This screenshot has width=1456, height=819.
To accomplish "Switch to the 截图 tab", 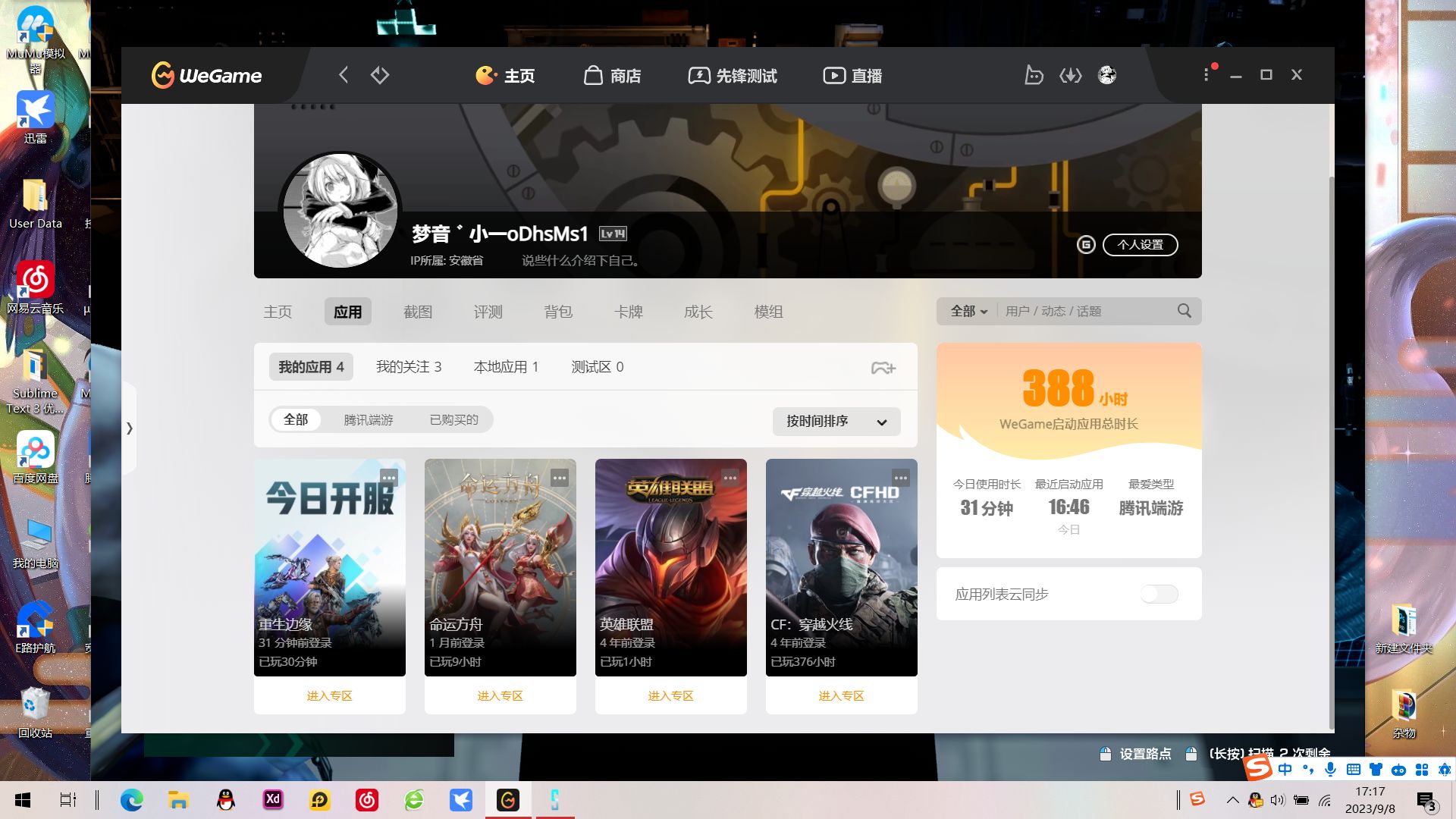I will 418,312.
